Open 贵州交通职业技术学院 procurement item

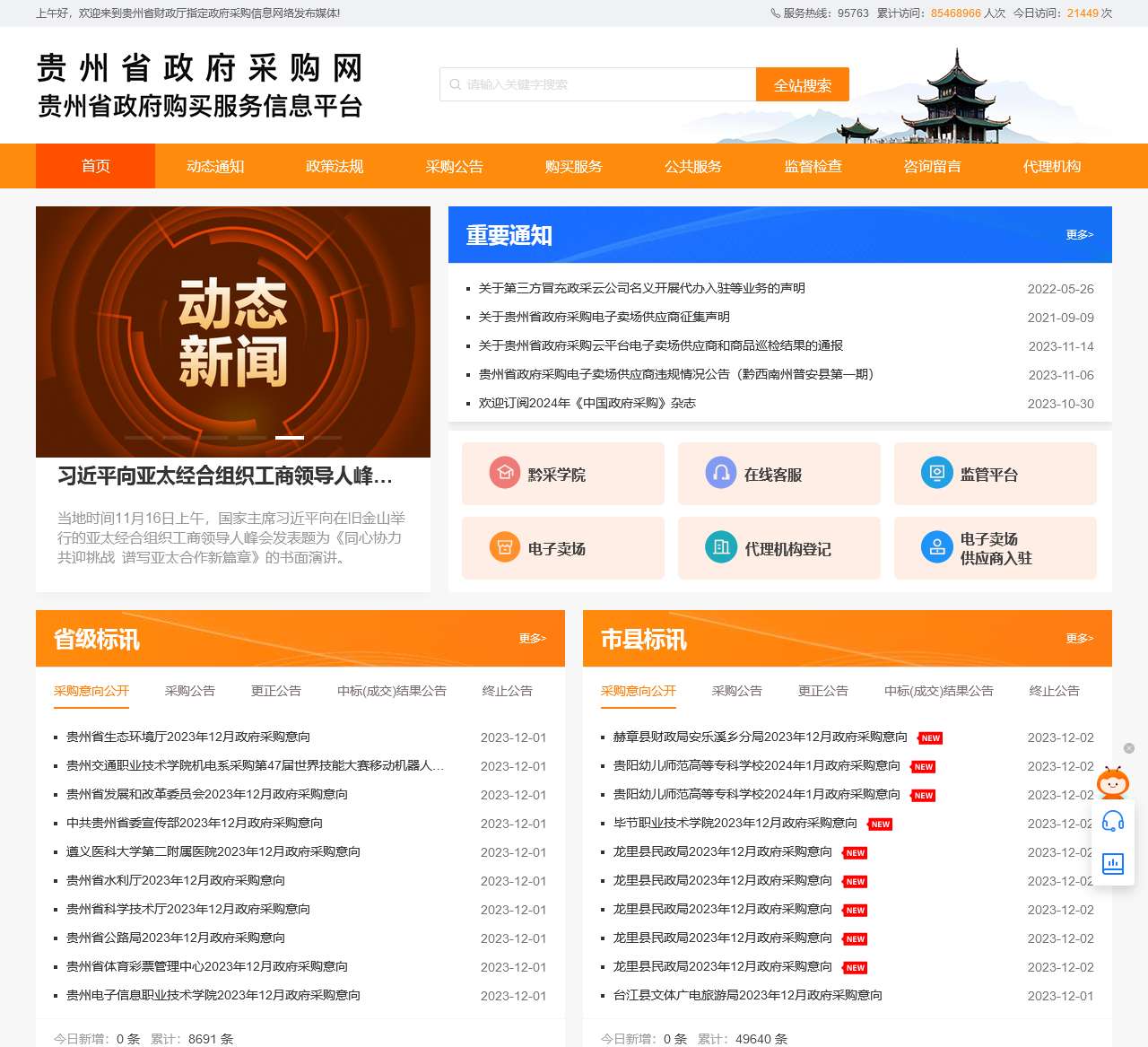tap(256, 765)
